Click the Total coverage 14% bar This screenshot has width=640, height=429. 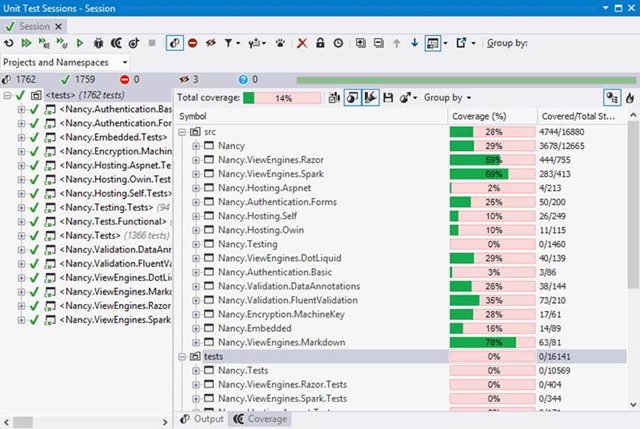click(282, 98)
